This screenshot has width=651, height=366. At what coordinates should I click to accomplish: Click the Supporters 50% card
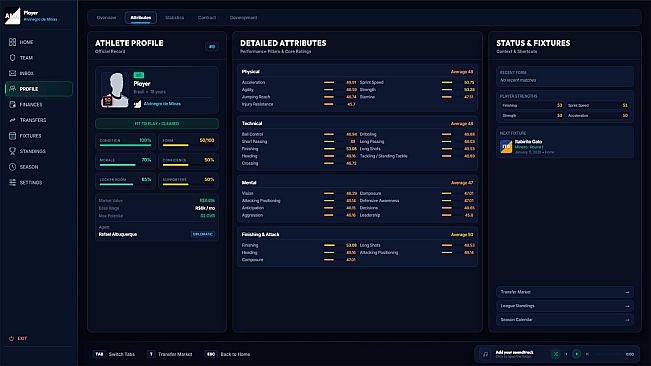(188, 181)
